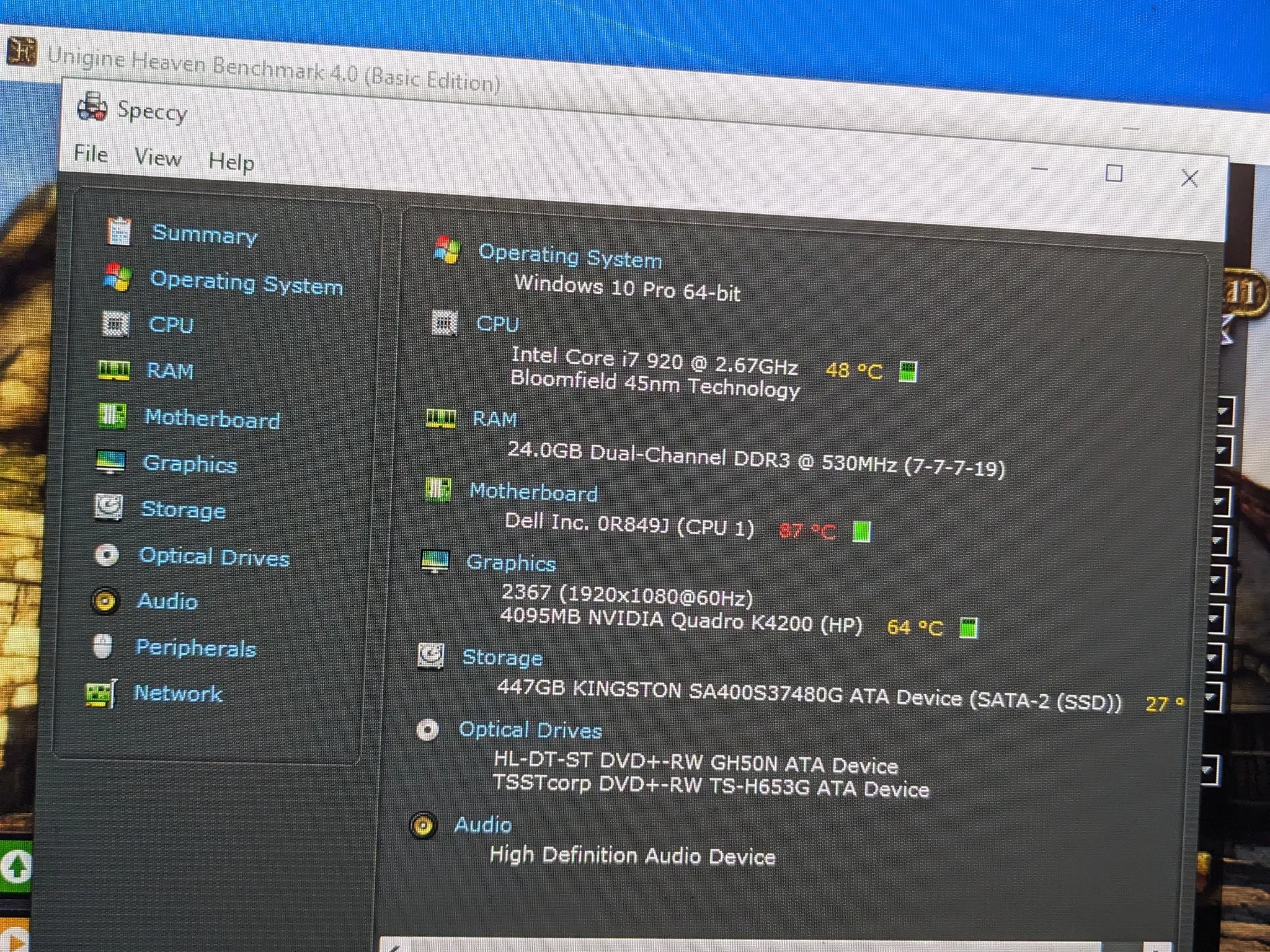Follow the Graphics heading link in summary panel
1270x952 pixels.
pyautogui.click(x=511, y=563)
